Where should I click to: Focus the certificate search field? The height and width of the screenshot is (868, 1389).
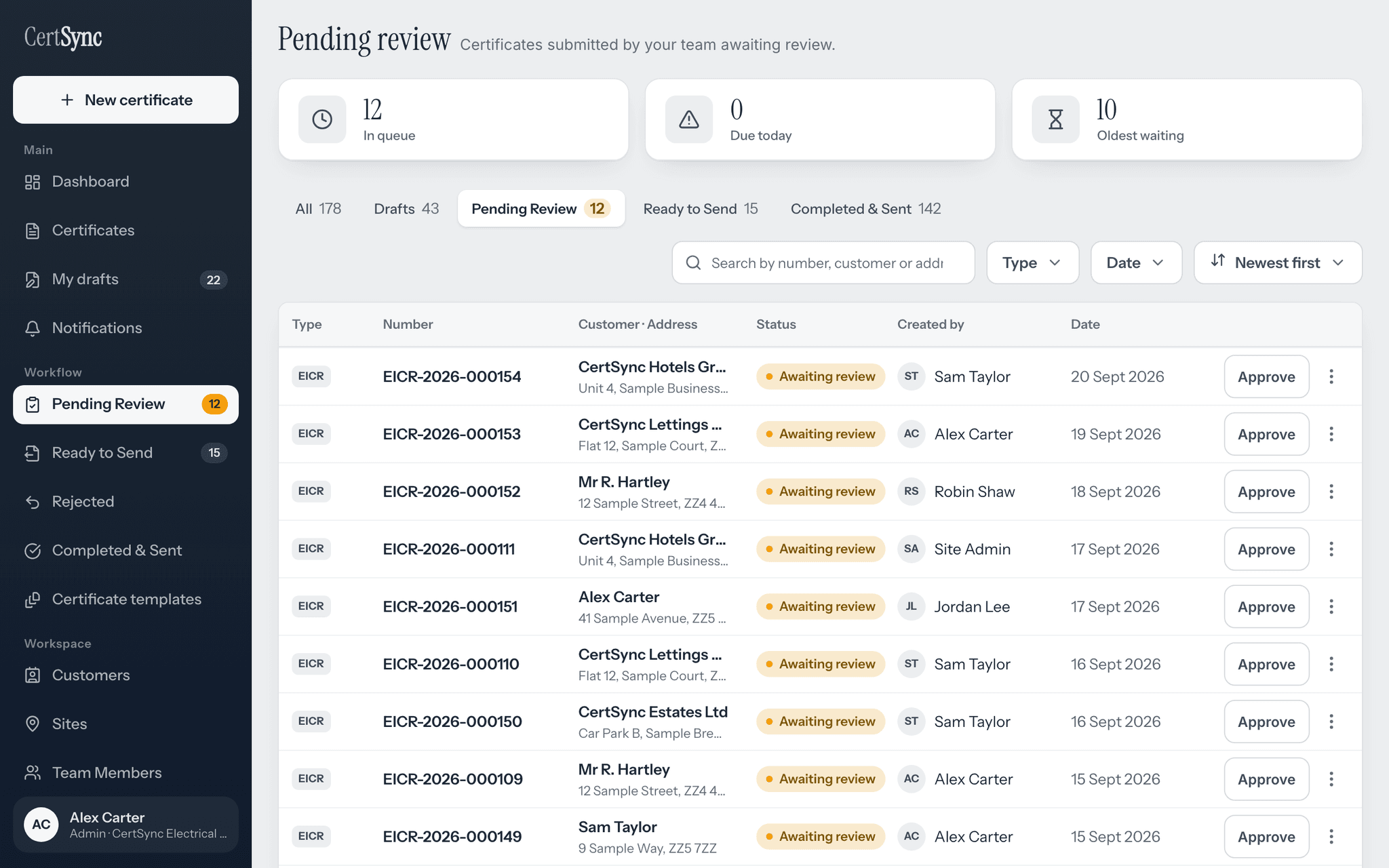(x=823, y=262)
